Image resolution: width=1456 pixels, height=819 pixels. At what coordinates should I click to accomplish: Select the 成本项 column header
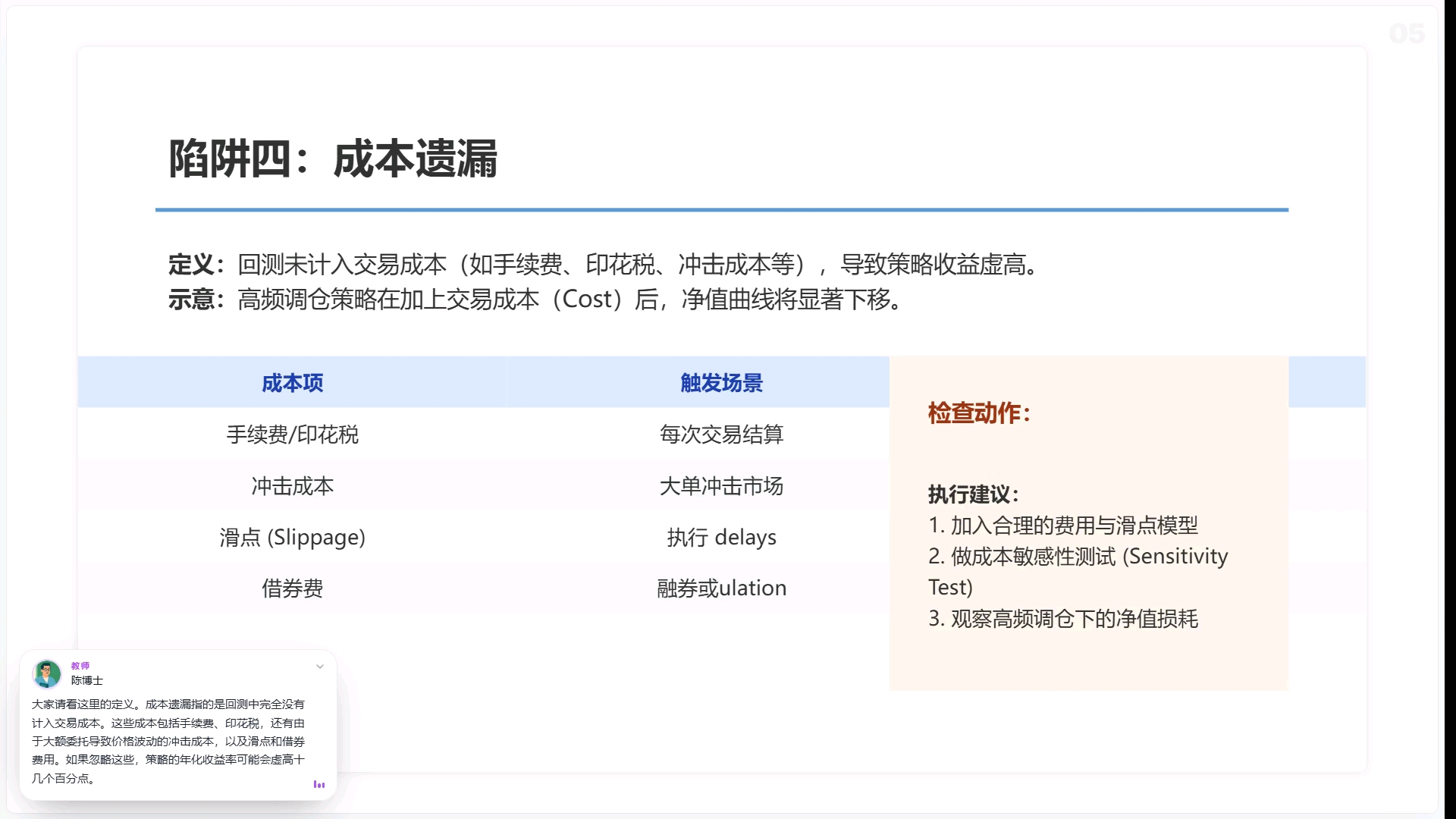tap(292, 383)
